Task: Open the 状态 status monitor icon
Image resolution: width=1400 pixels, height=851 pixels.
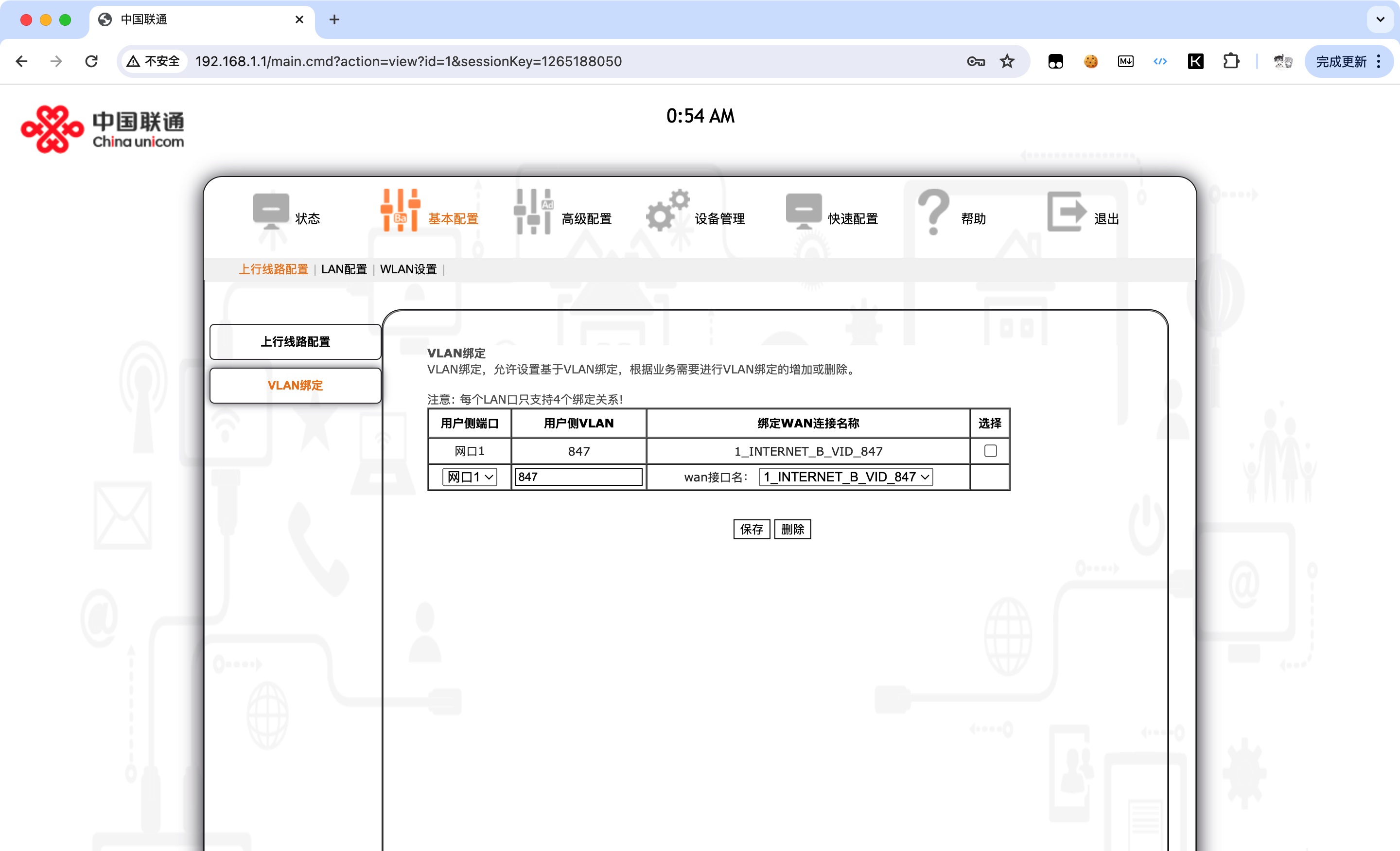Action: tap(271, 212)
